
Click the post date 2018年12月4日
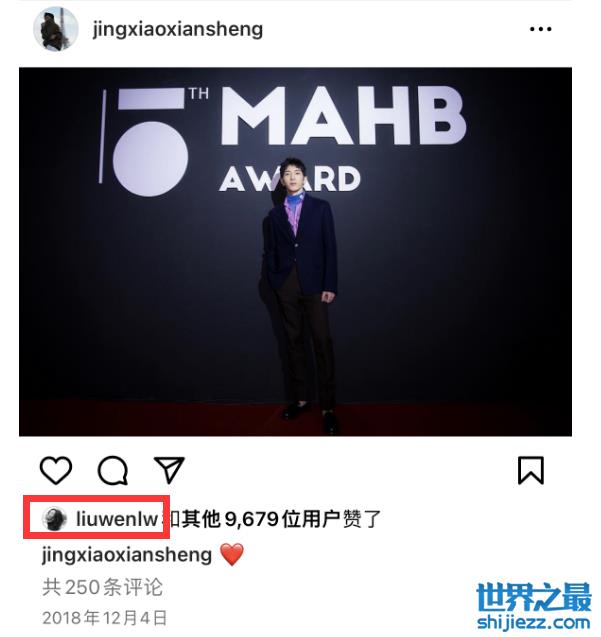coord(105,618)
